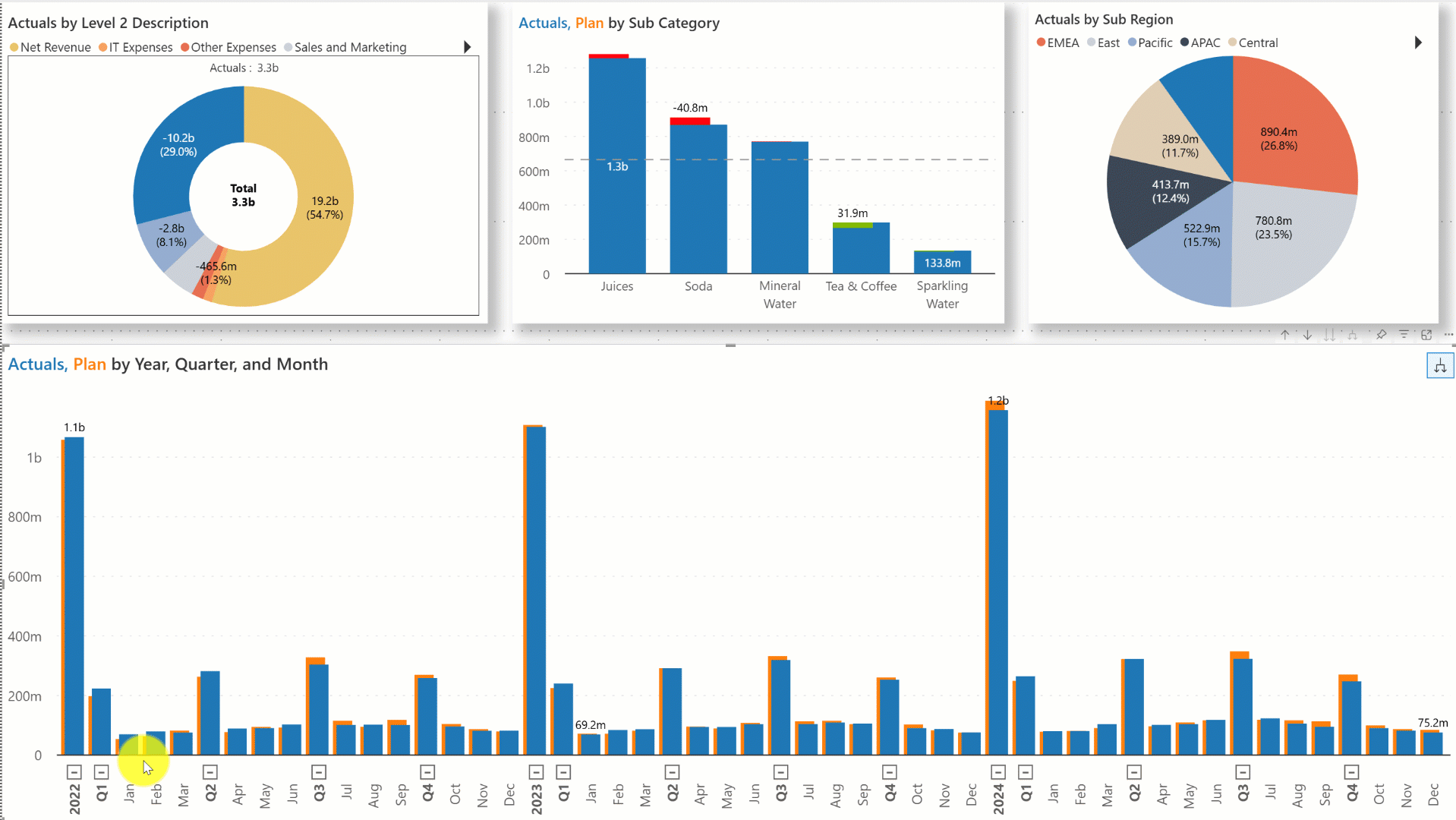Click the Drill up arrow icon
This screenshot has width=1456, height=820.
tap(1284, 335)
